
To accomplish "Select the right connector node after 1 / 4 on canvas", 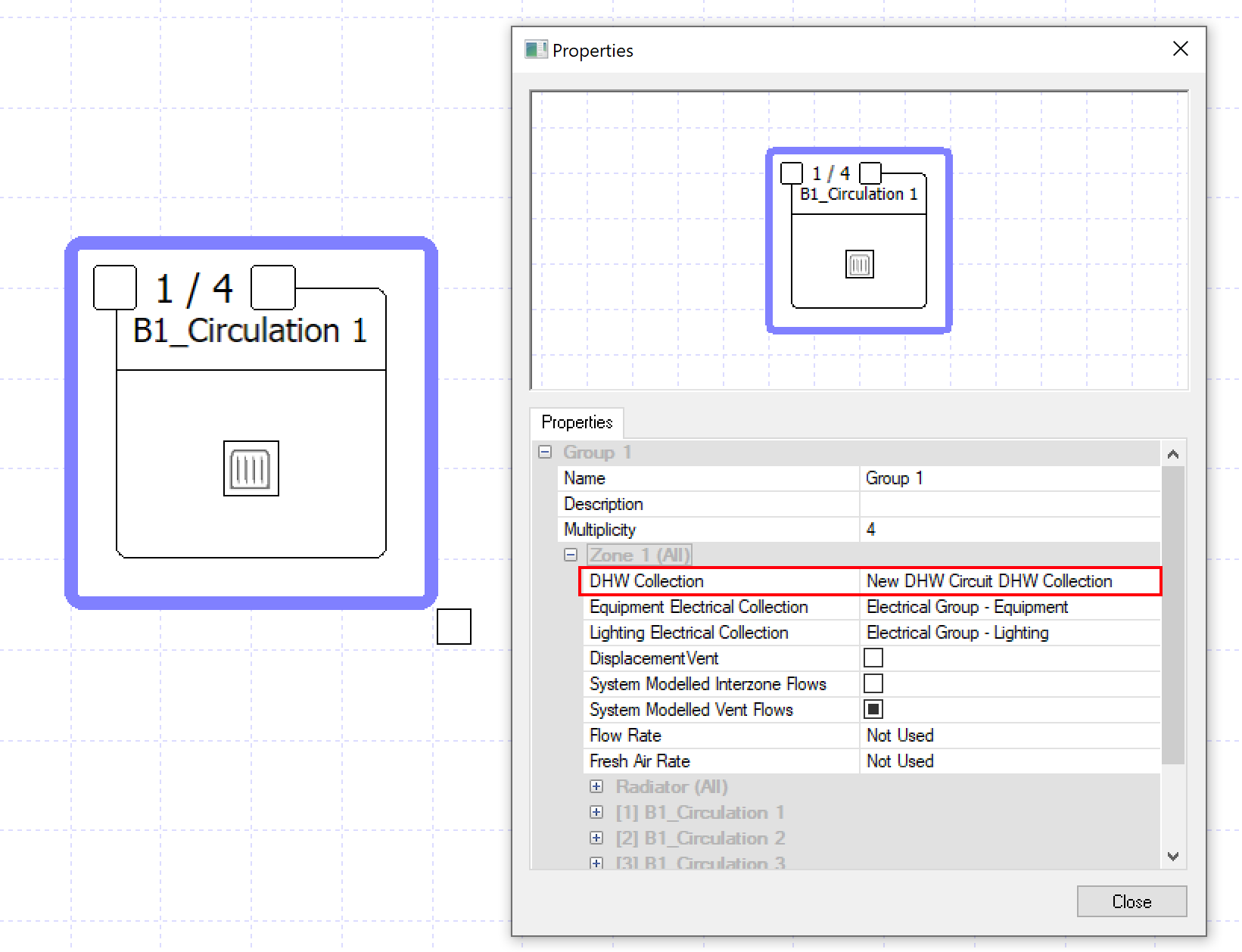I will (x=273, y=288).
